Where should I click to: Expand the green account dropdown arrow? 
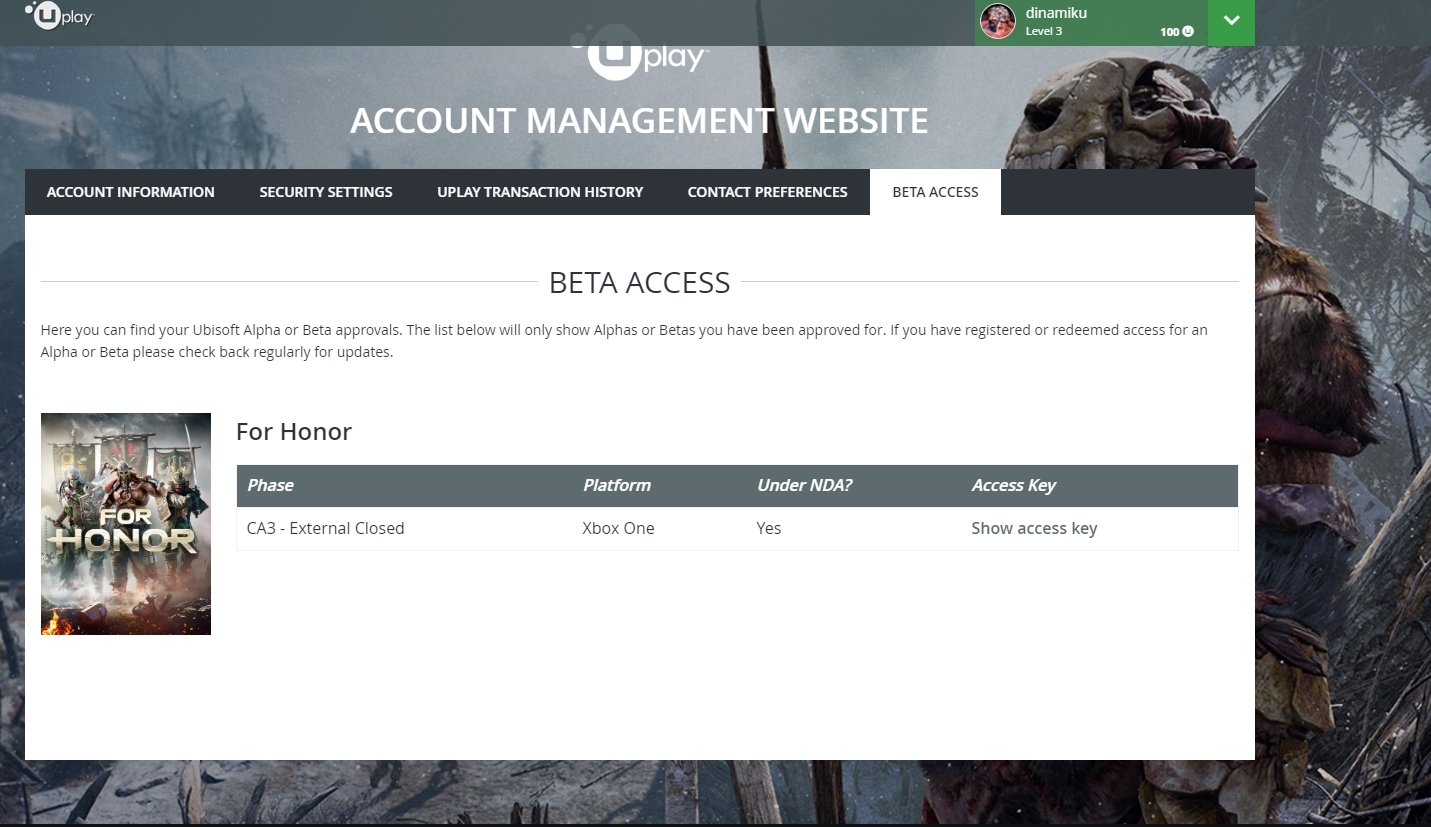point(1231,22)
